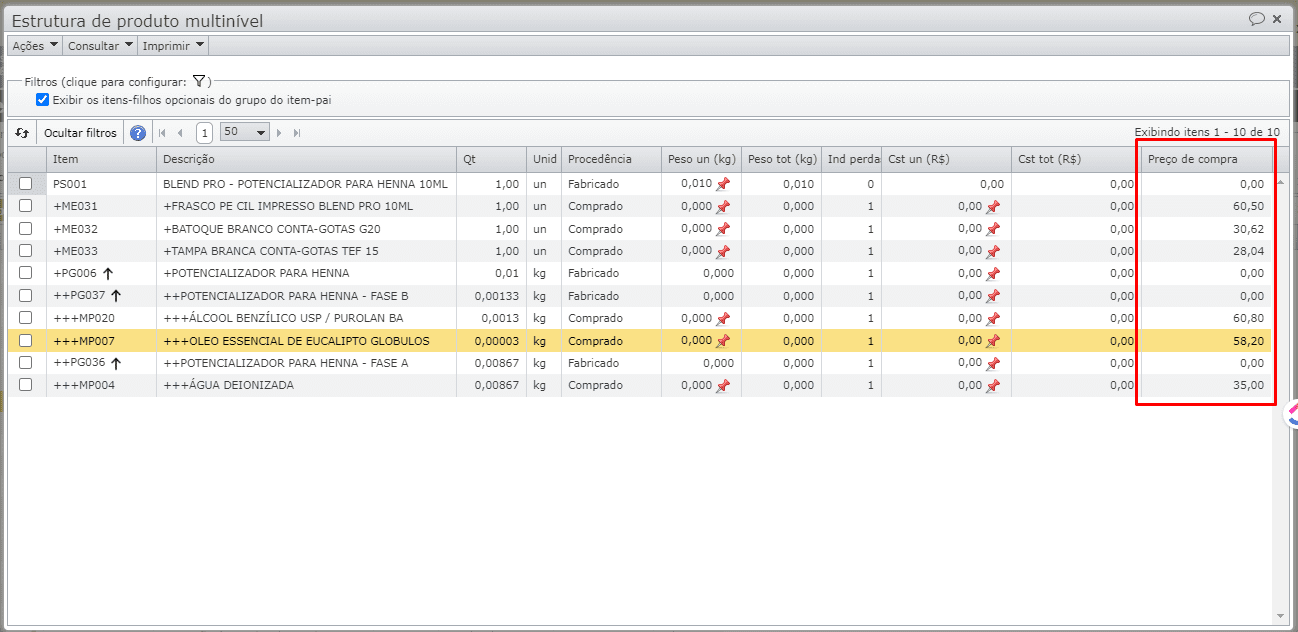This screenshot has height=632, width=1298.
Task: Uncheck Exibir os itens-filhos opcionais checkbox
Action: (42, 100)
